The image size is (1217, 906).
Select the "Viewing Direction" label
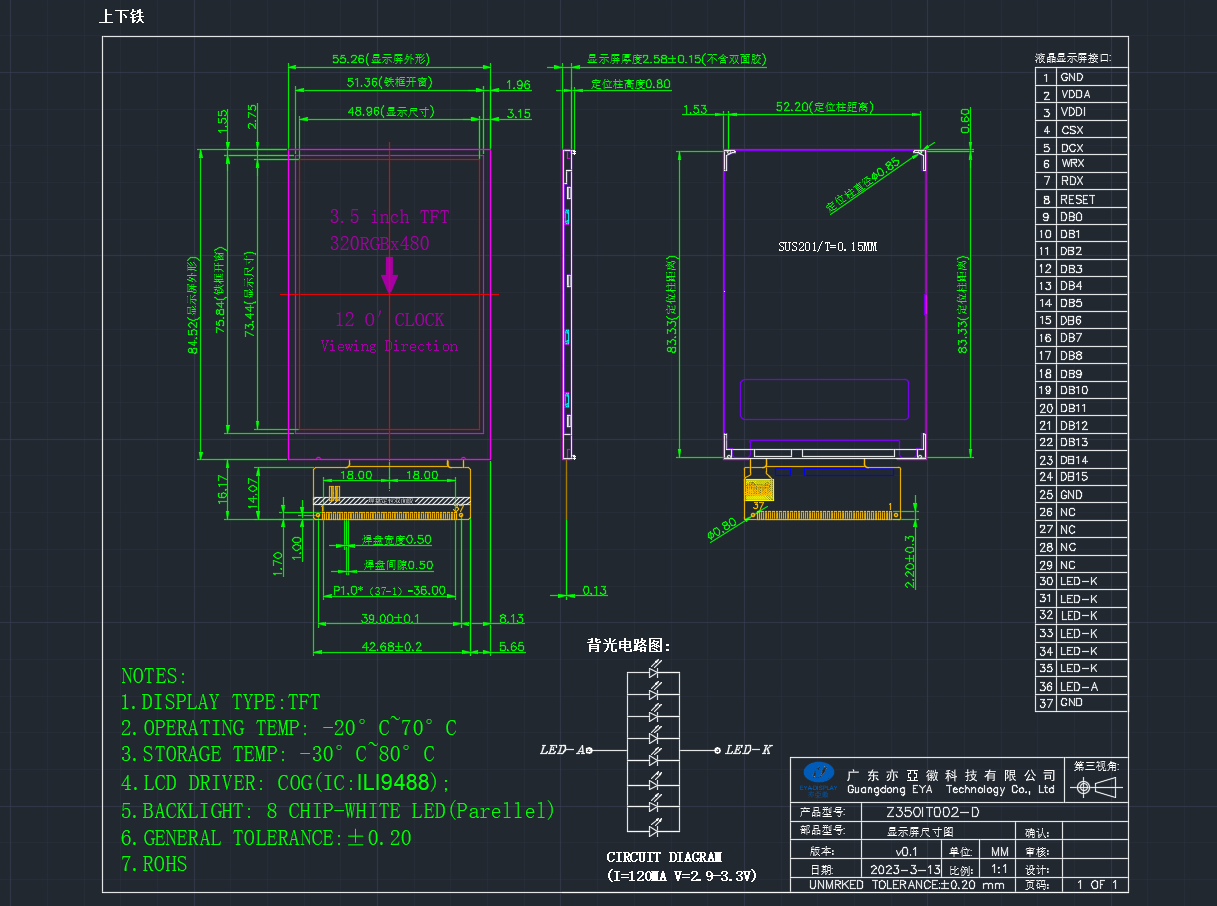(x=389, y=346)
